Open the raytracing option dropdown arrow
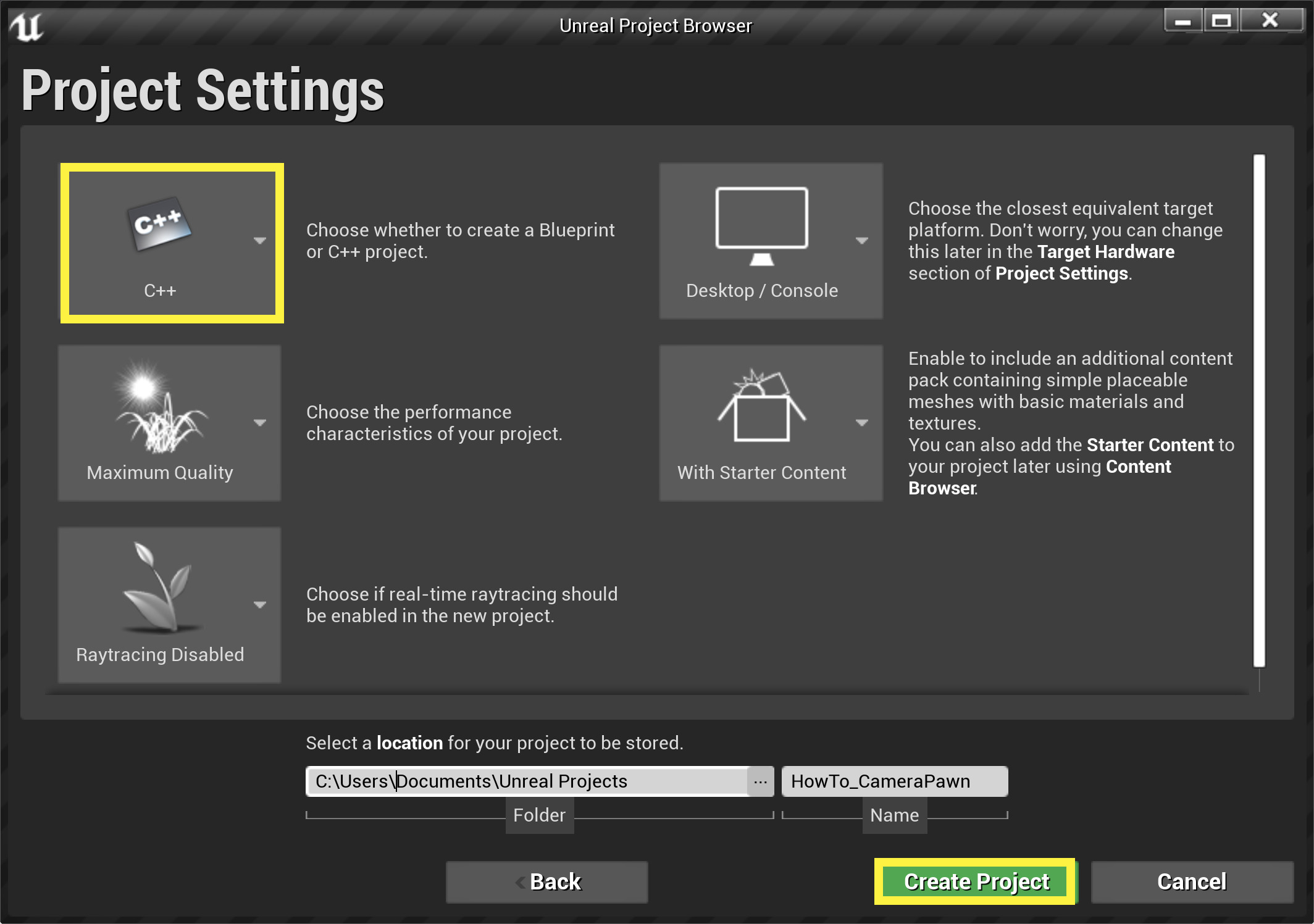 pyautogui.click(x=260, y=606)
